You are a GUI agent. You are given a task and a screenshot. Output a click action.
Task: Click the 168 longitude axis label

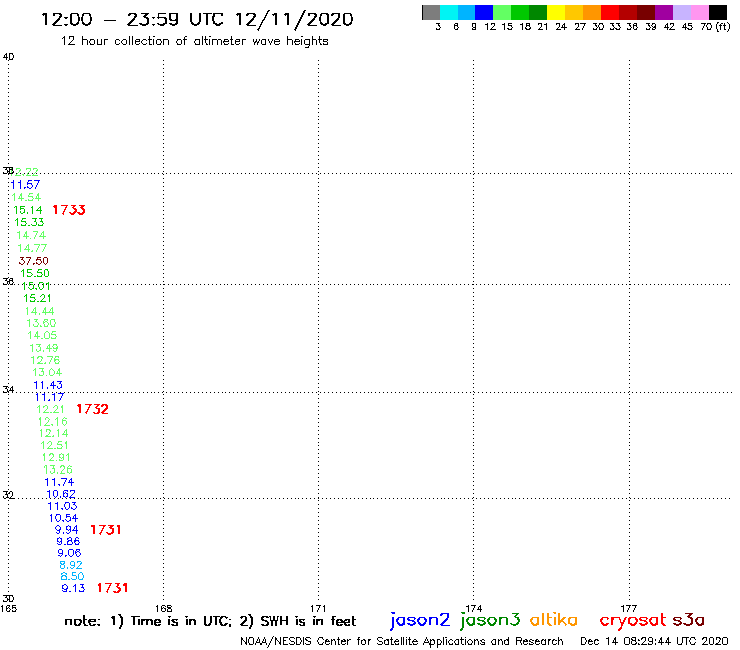click(x=164, y=608)
